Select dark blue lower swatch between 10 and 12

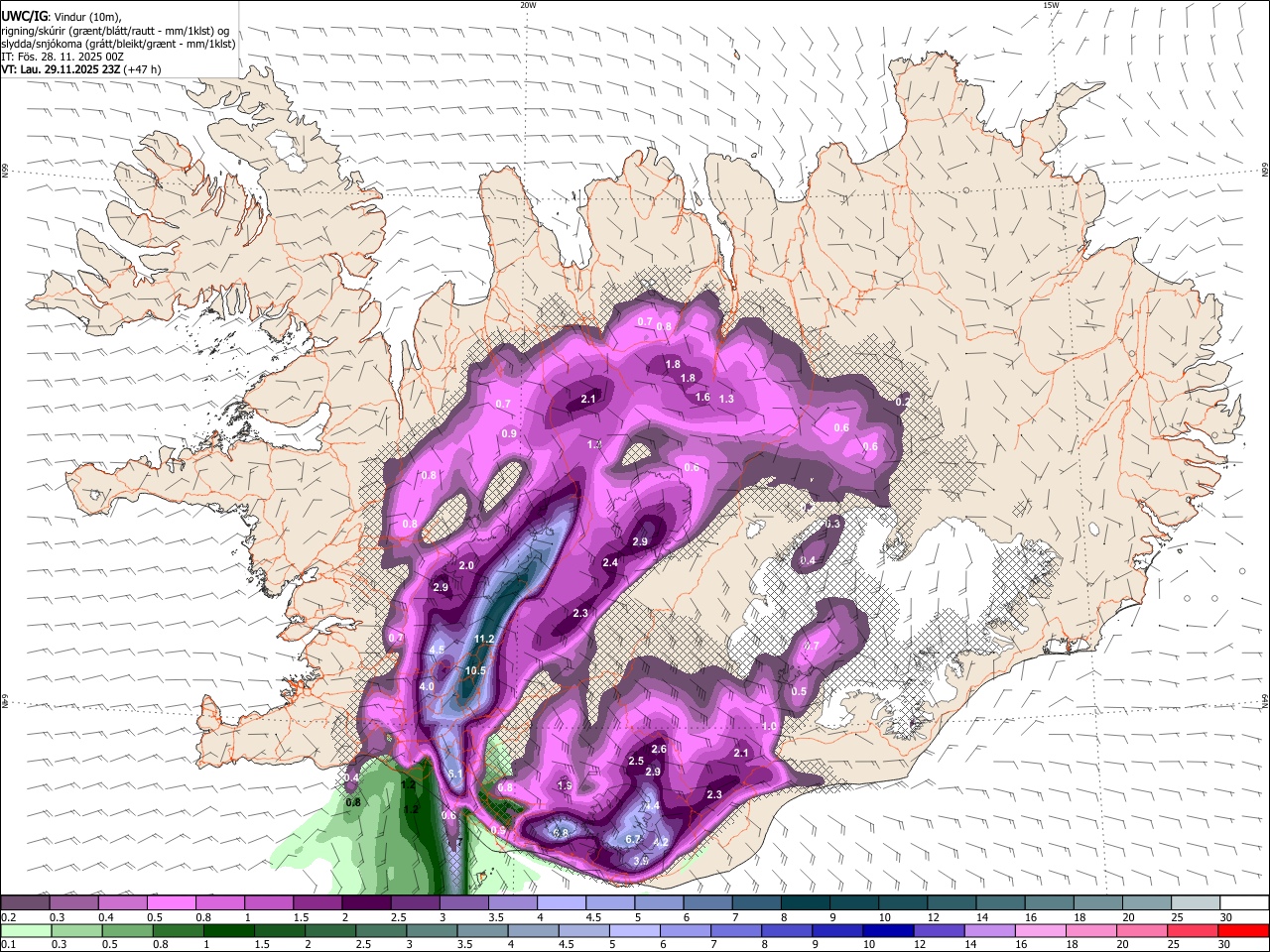coord(889,931)
